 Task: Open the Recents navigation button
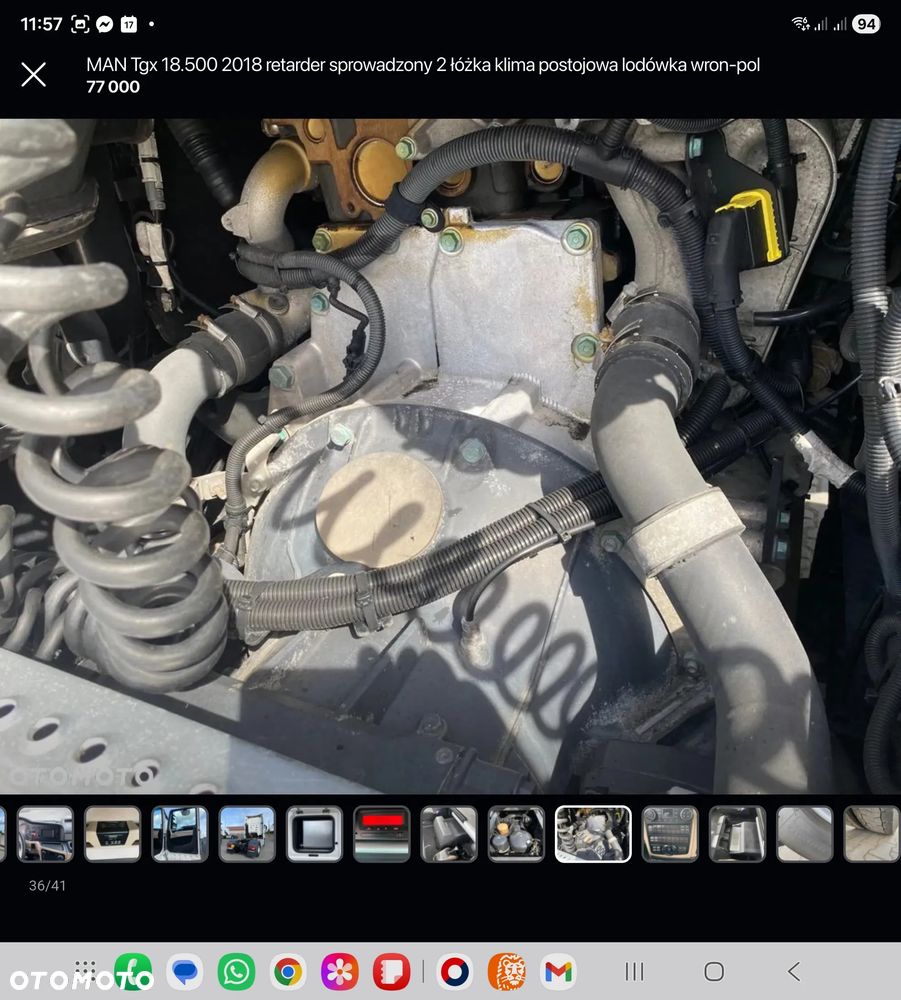pyautogui.click(x=634, y=971)
